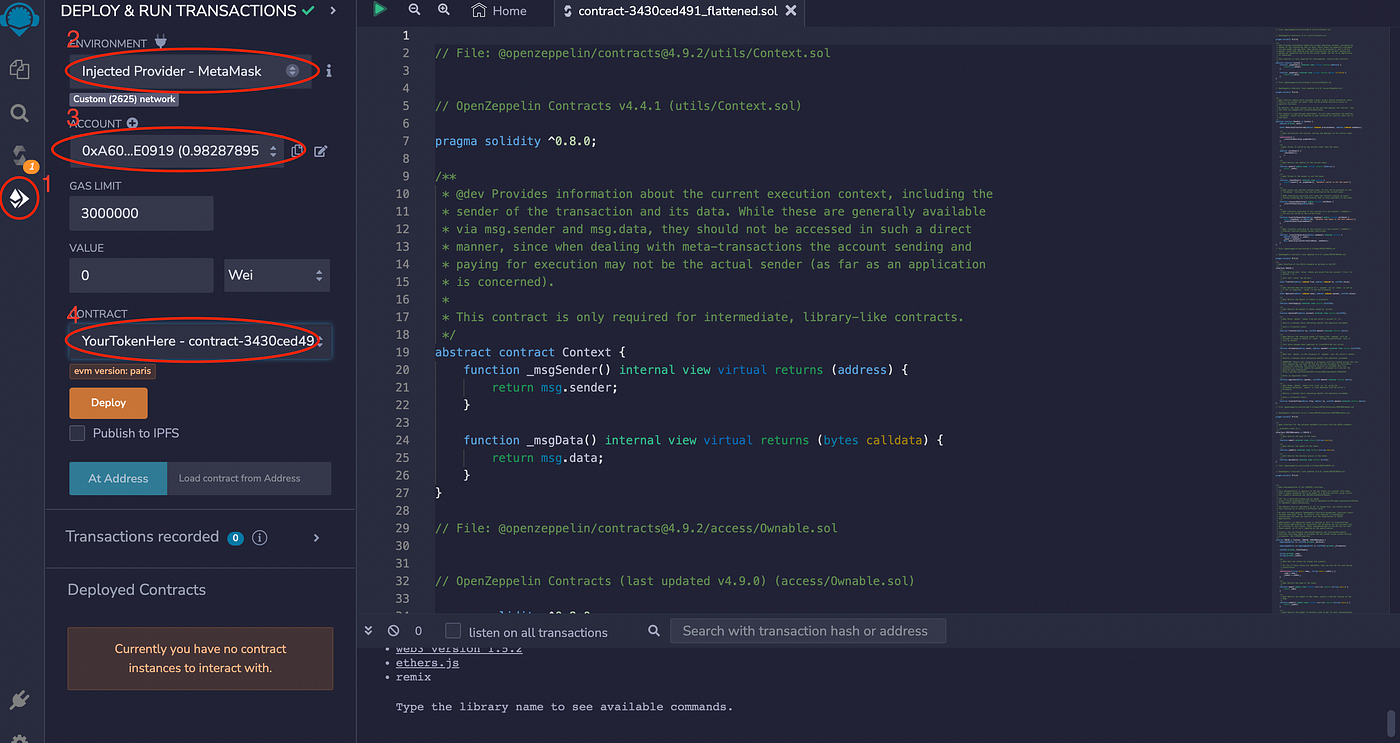Enable listen on all transactions checkbox
The width and height of the screenshot is (1400, 743).
point(453,631)
